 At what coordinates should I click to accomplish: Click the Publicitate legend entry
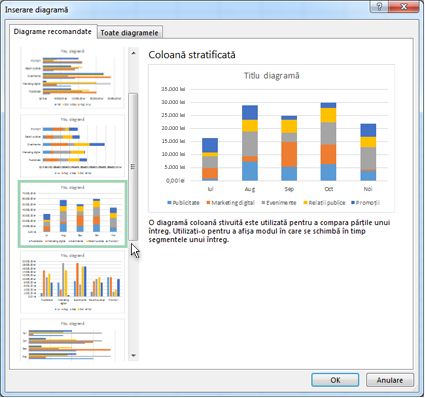click(x=183, y=203)
